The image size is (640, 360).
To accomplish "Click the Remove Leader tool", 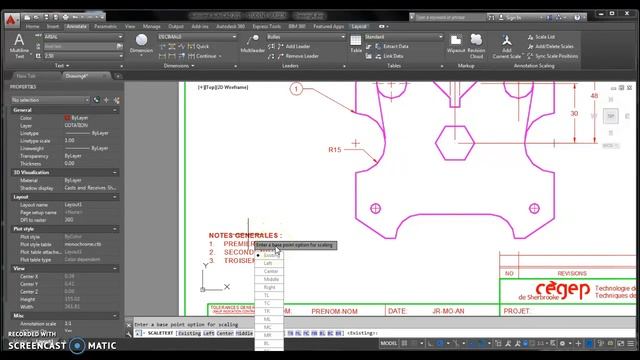I will 298,56.
